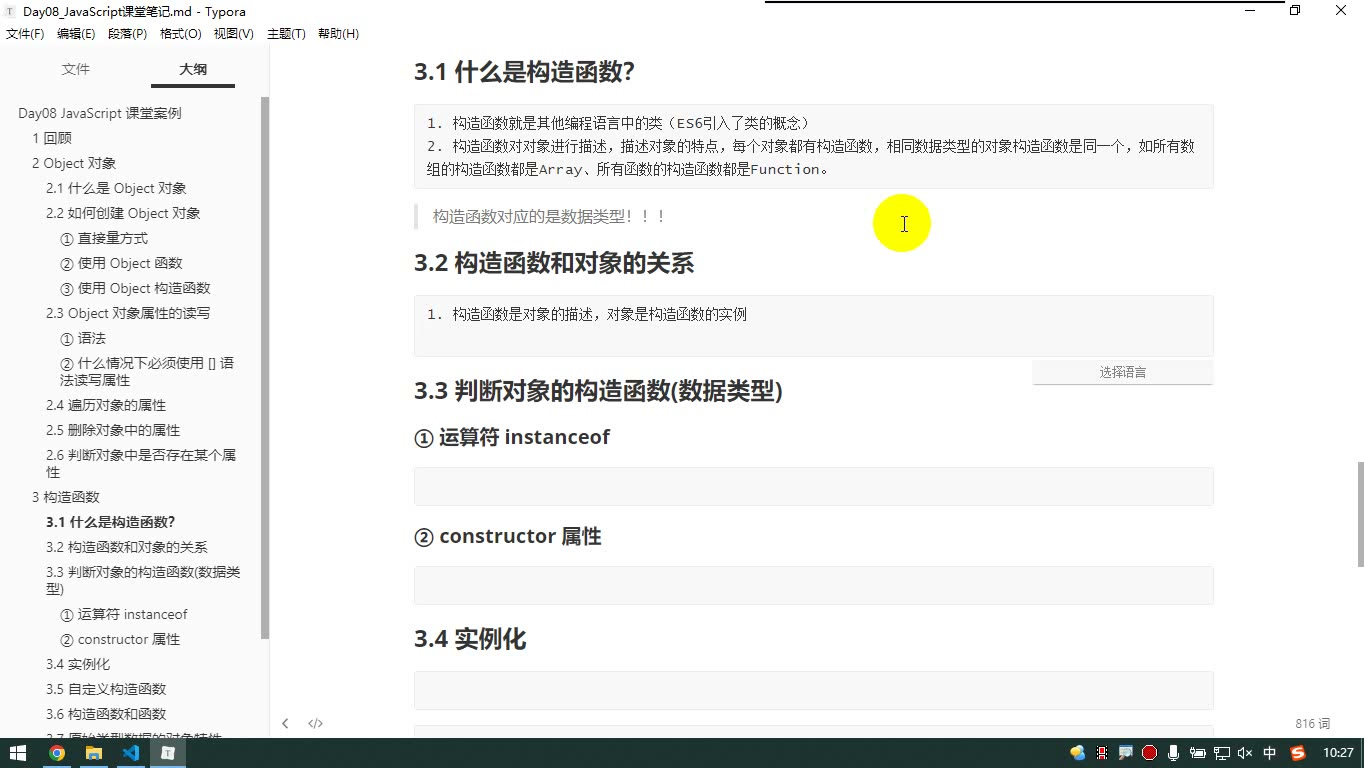The height and width of the screenshot is (768, 1364).
Task: Hide the sidebar with the left chevron
Action: click(x=285, y=723)
